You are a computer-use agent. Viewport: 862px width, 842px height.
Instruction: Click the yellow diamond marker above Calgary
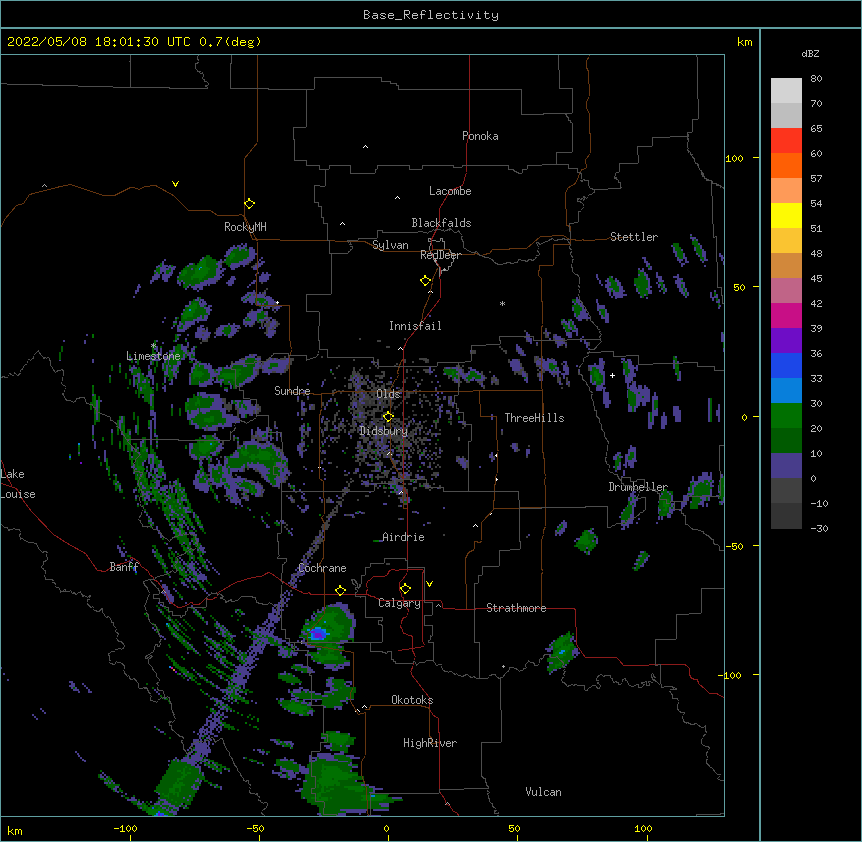[405, 589]
